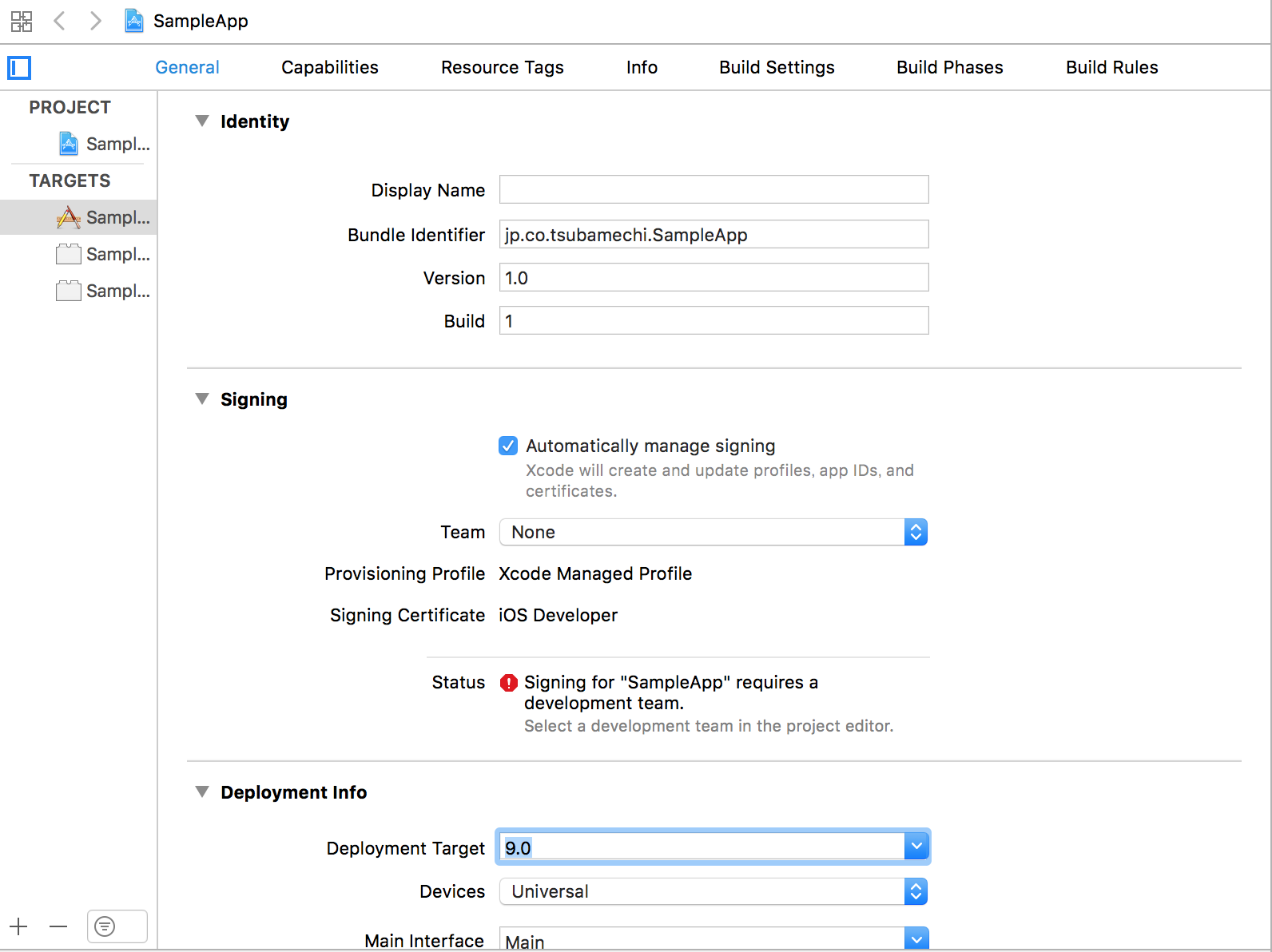Viewport: 1272px width, 952px height.
Task: Open the related items grid menu
Action: click(x=22, y=21)
